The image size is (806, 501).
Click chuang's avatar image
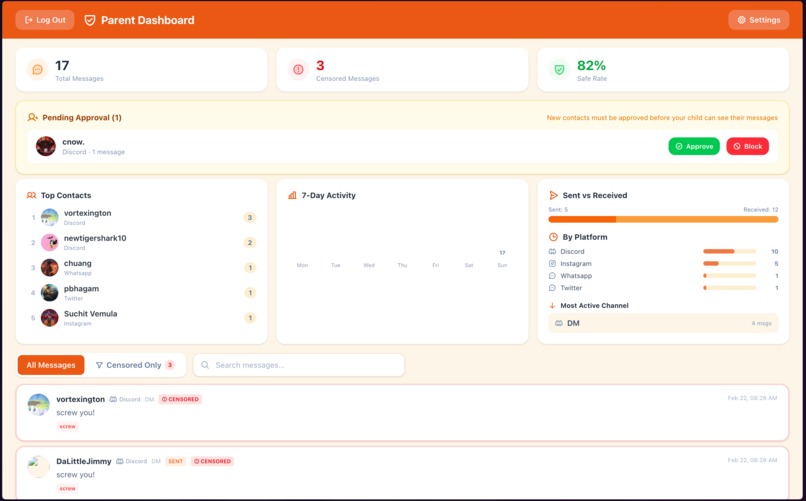click(50, 268)
